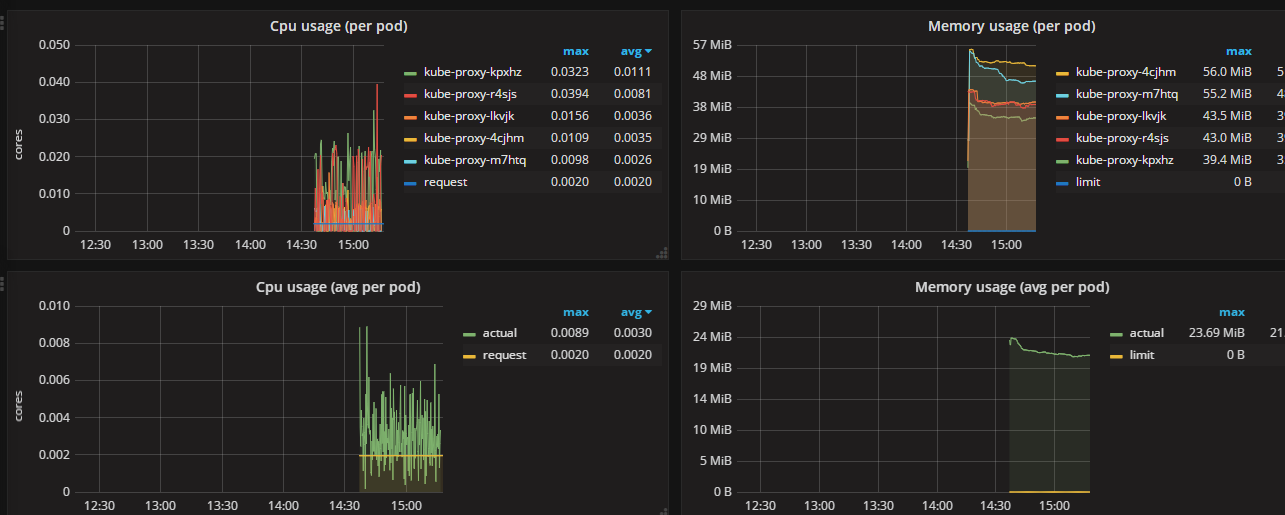Image resolution: width=1285 pixels, height=515 pixels.
Task: Toggle kube-proxy-lkvjk series in Memory usage (per pod) legend
Action: pos(1121,116)
